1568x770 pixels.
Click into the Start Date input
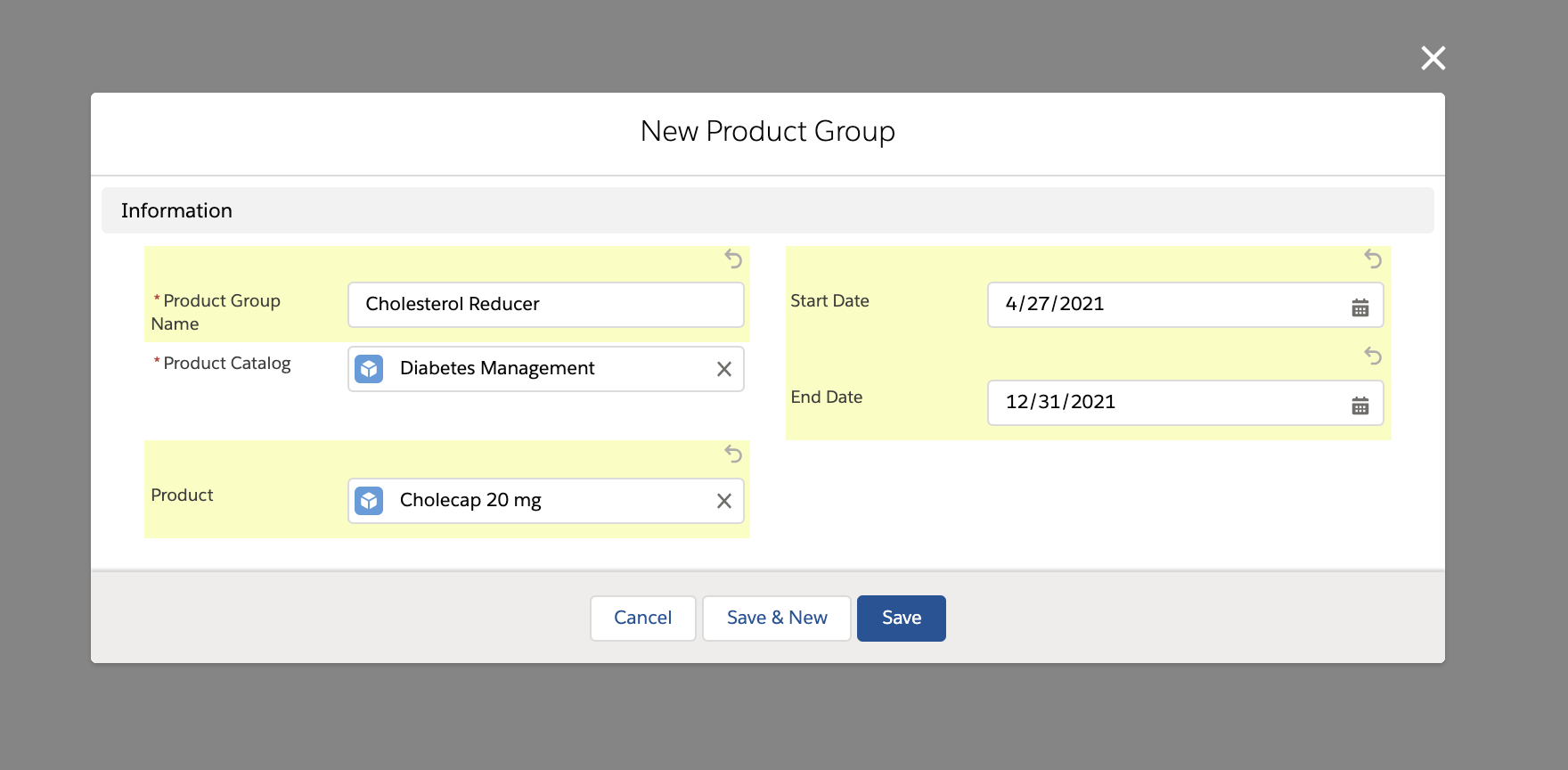1167,305
